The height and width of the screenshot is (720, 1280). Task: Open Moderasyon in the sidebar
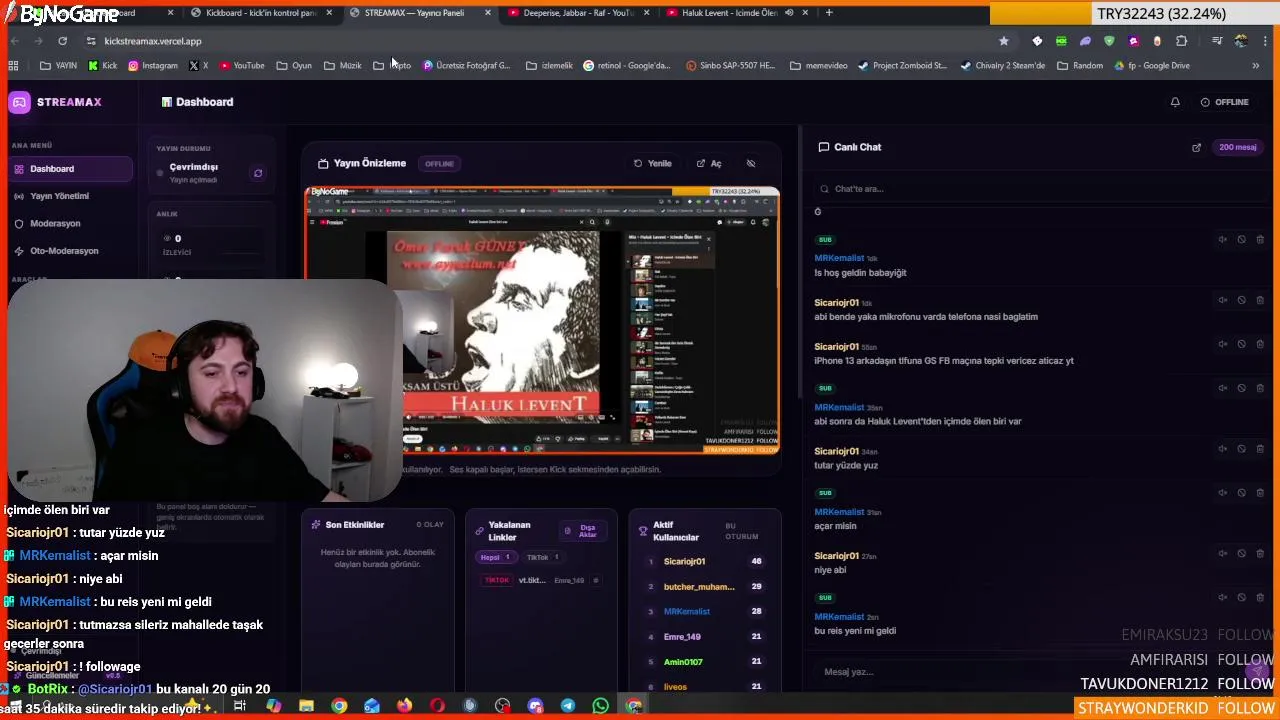[x=68, y=224]
